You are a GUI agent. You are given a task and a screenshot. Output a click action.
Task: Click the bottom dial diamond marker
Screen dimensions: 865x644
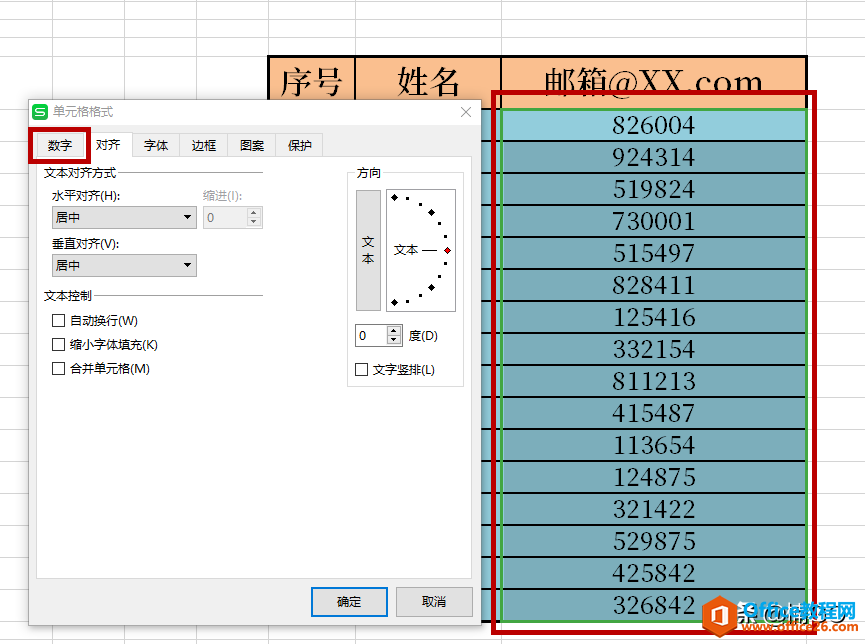394,302
